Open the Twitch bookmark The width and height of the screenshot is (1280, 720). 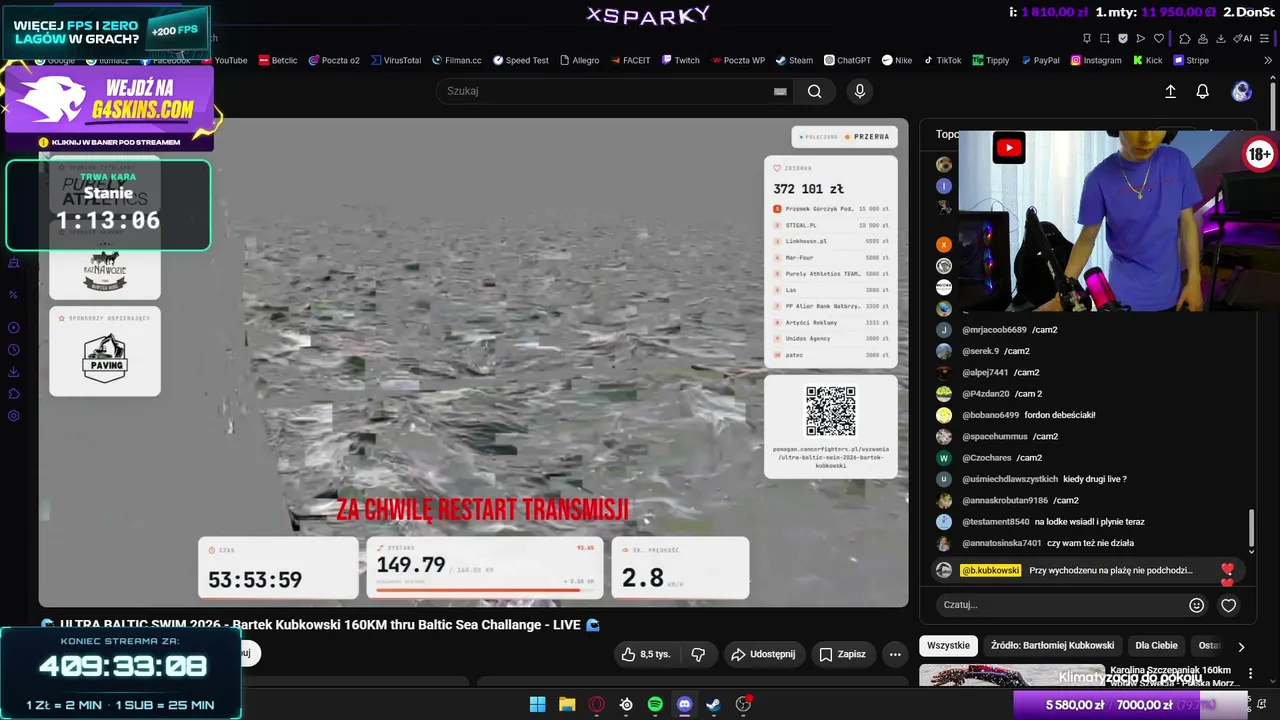(680, 60)
